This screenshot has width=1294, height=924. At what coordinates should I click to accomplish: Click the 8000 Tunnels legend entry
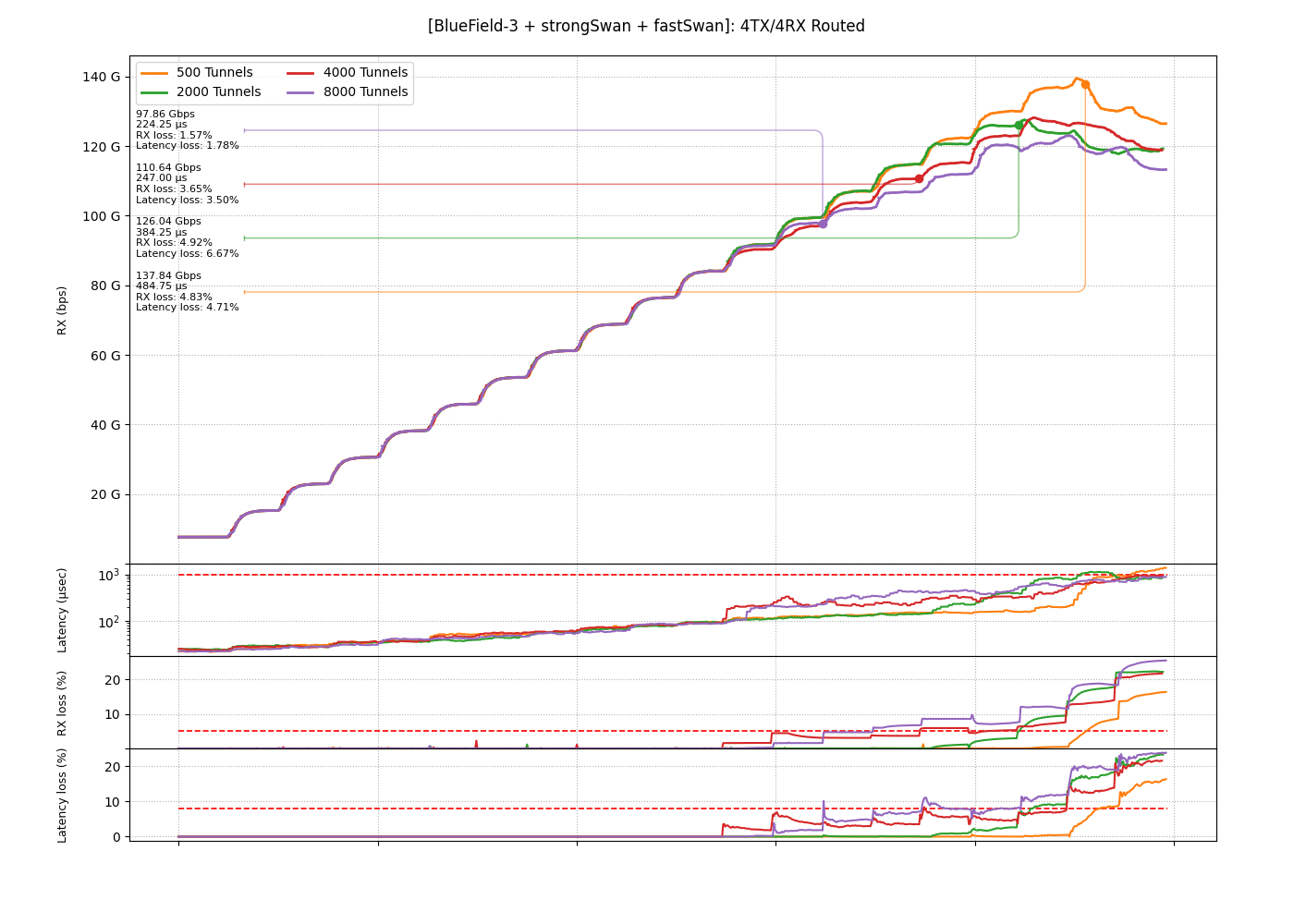(x=348, y=91)
